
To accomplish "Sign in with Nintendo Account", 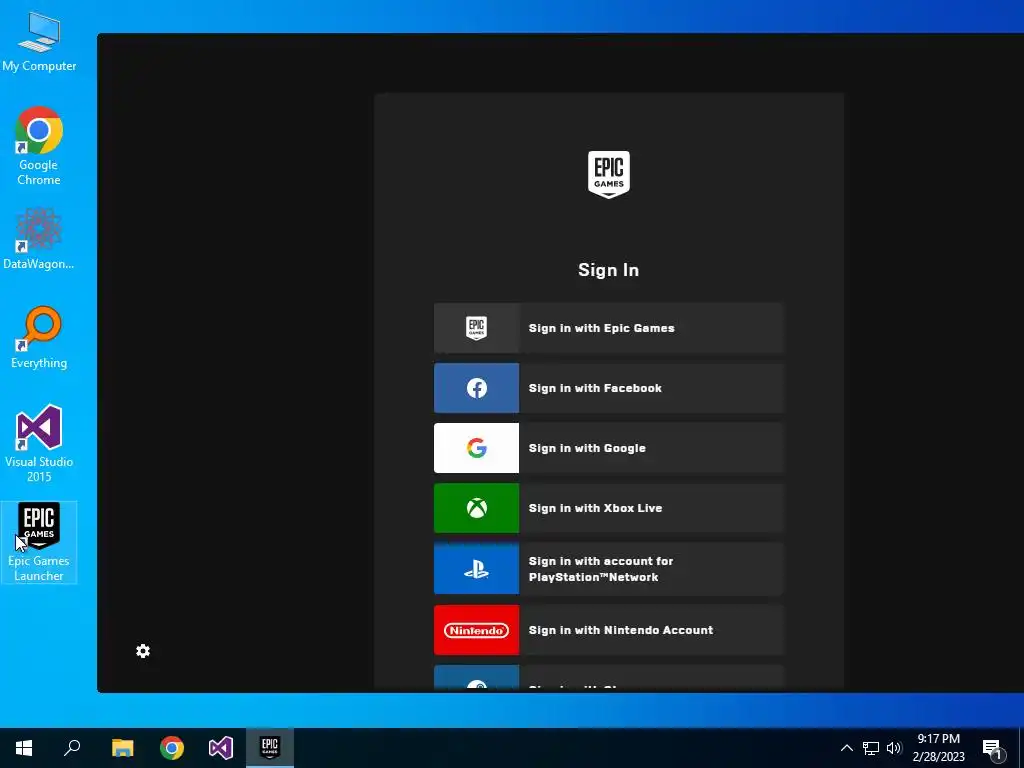I will [608, 630].
